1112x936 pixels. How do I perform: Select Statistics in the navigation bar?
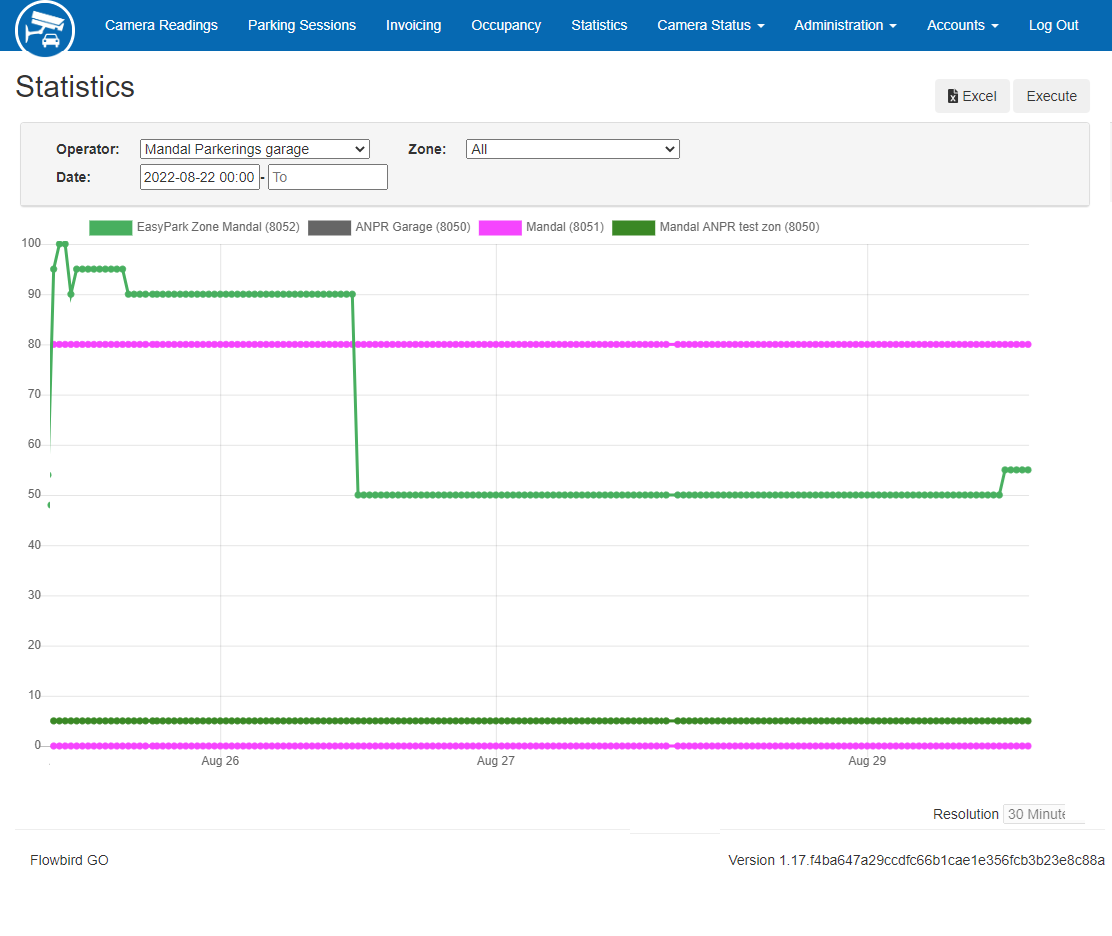[x=599, y=26]
